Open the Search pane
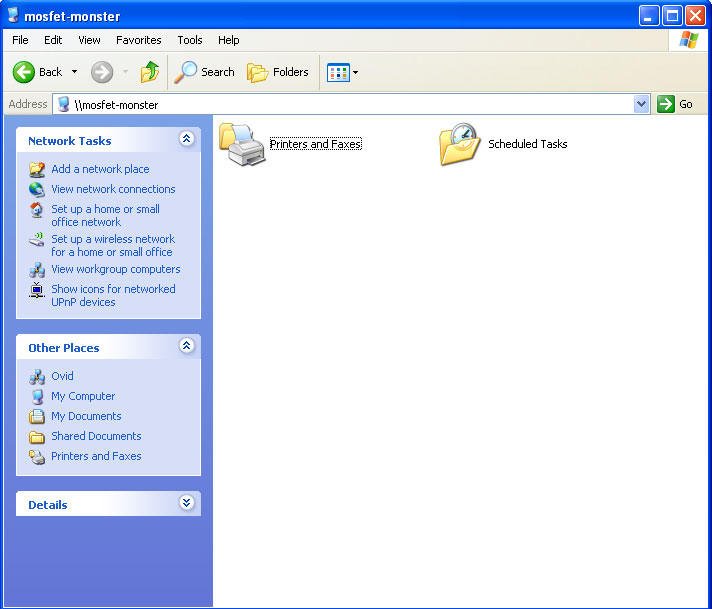Image resolution: width=712 pixels, height=609 pixels. (x=204, y=72)
